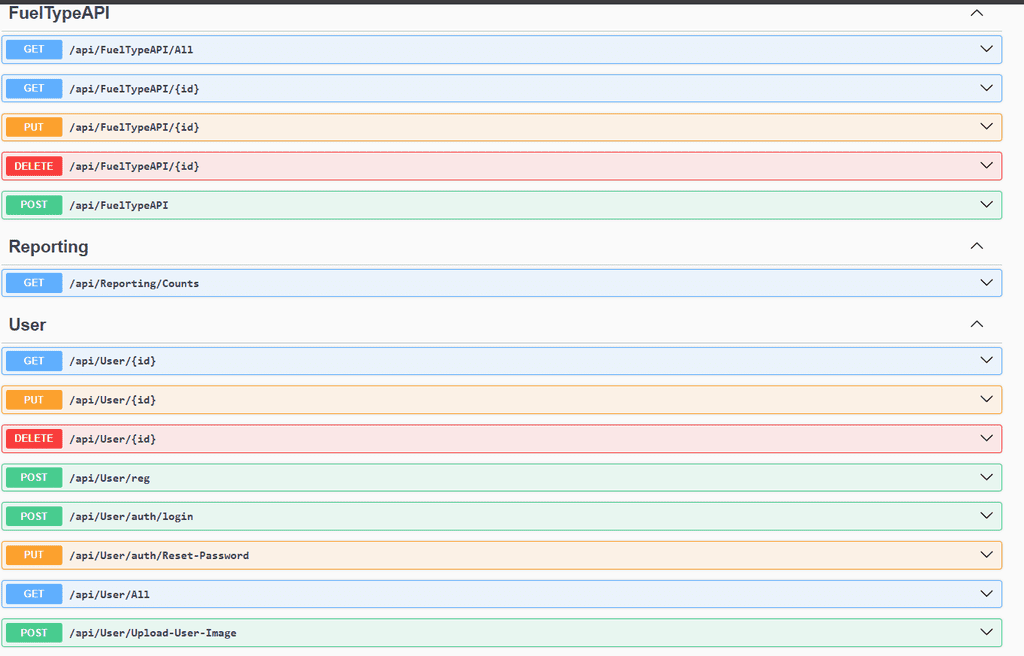Click the /api/User/Upload-User-Image path text
The width and height of the screenshot is (1024, 656).
(152, 633)
